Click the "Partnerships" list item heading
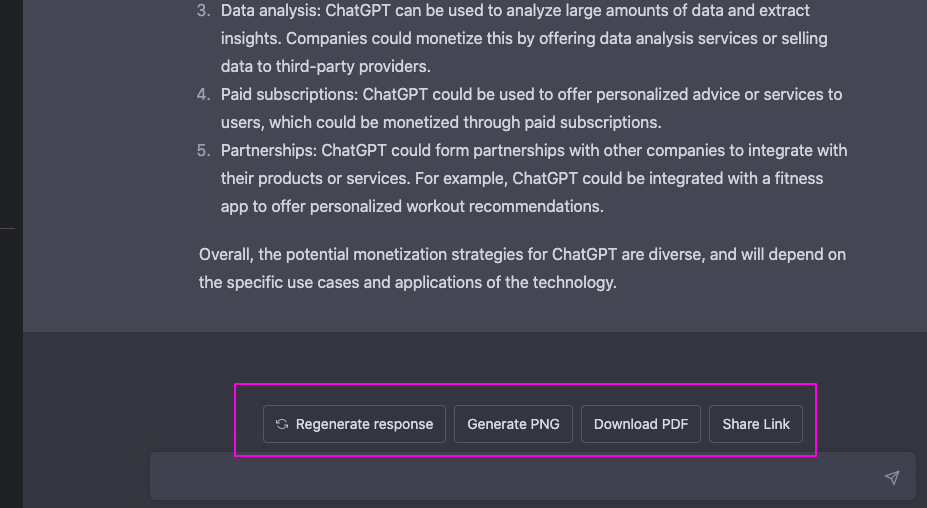Viewport: 927px width, 508px height. coord(267,151)
